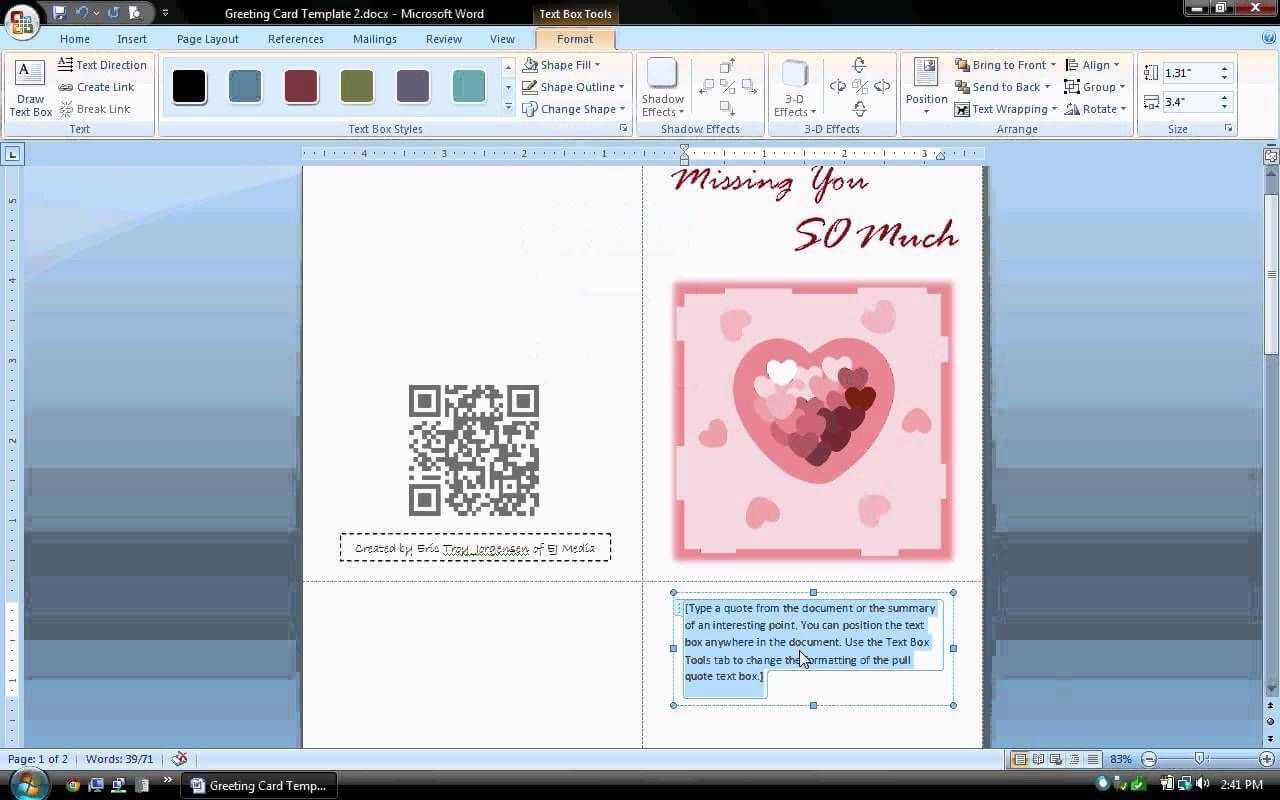This screenshot has width=1280, height=800.
Task: Click Bring to Front
Action: tap(1004, 65)
